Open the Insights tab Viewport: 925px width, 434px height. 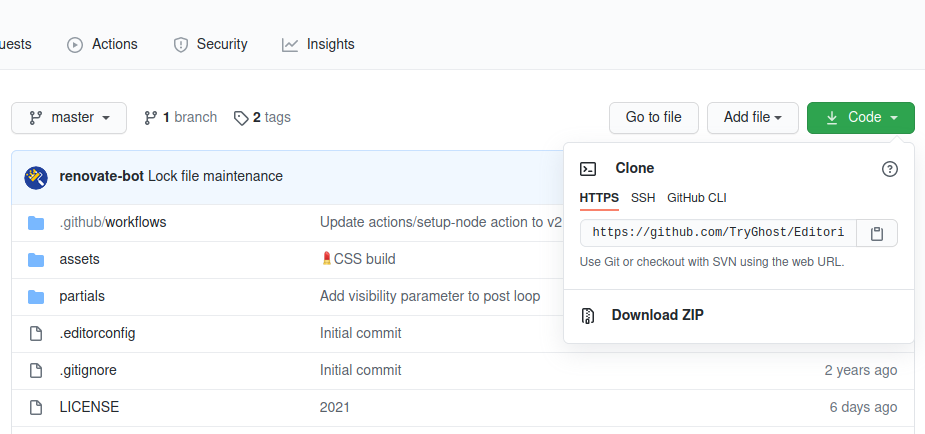(x=318, y=44)
